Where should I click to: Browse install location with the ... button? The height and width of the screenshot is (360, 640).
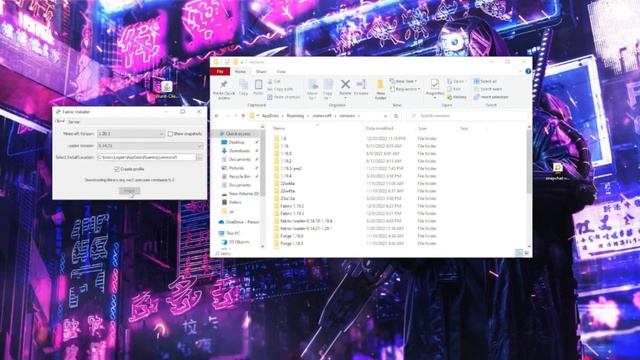(199, 157)
